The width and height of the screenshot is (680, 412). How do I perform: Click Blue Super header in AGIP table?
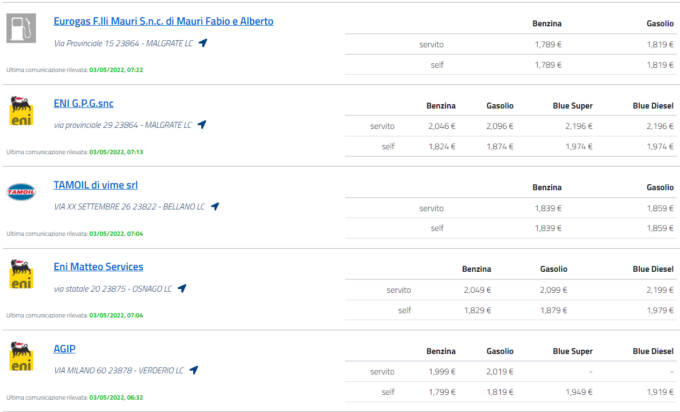click(x=572, y=352)
